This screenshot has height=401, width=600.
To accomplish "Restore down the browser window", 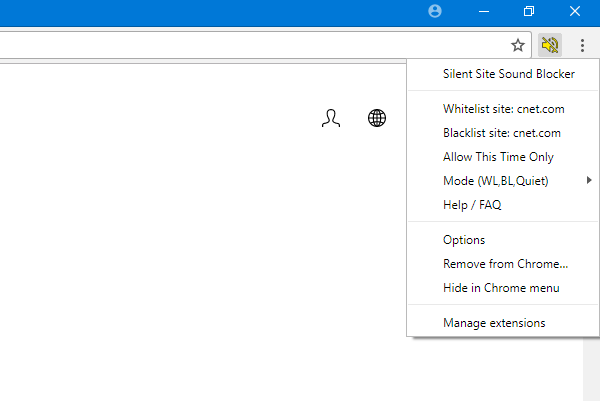I will click(x=529, y=11).
